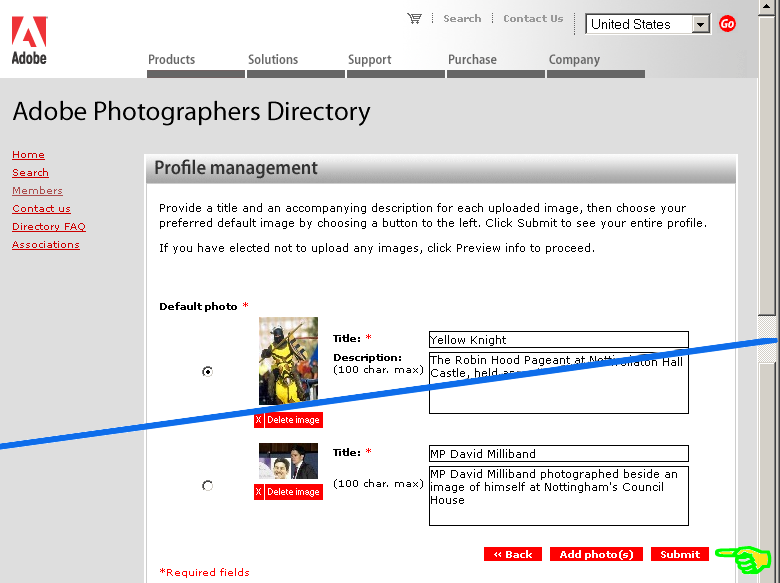Open the United States country dropdown
The height and width of the screenshot is (583, 780).
[648, 24]
